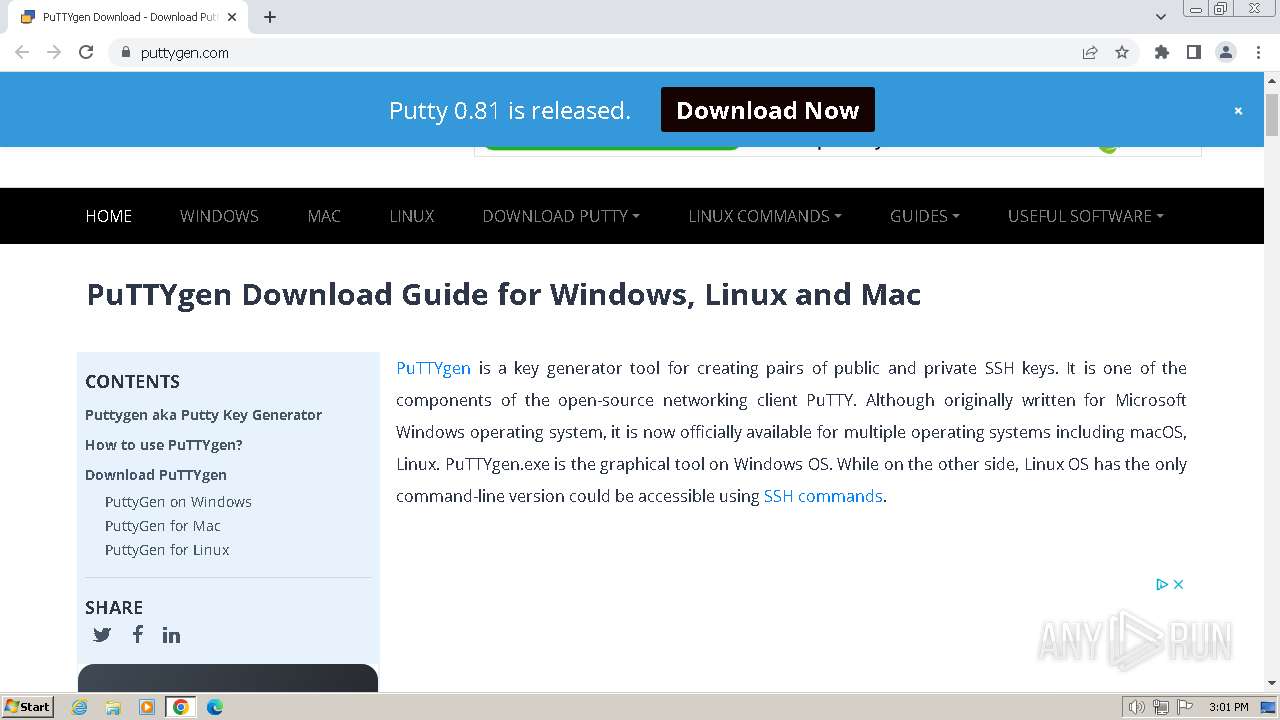Open the AdChoices triangle icon
1280x720 pixels.
coord(1162,584)
